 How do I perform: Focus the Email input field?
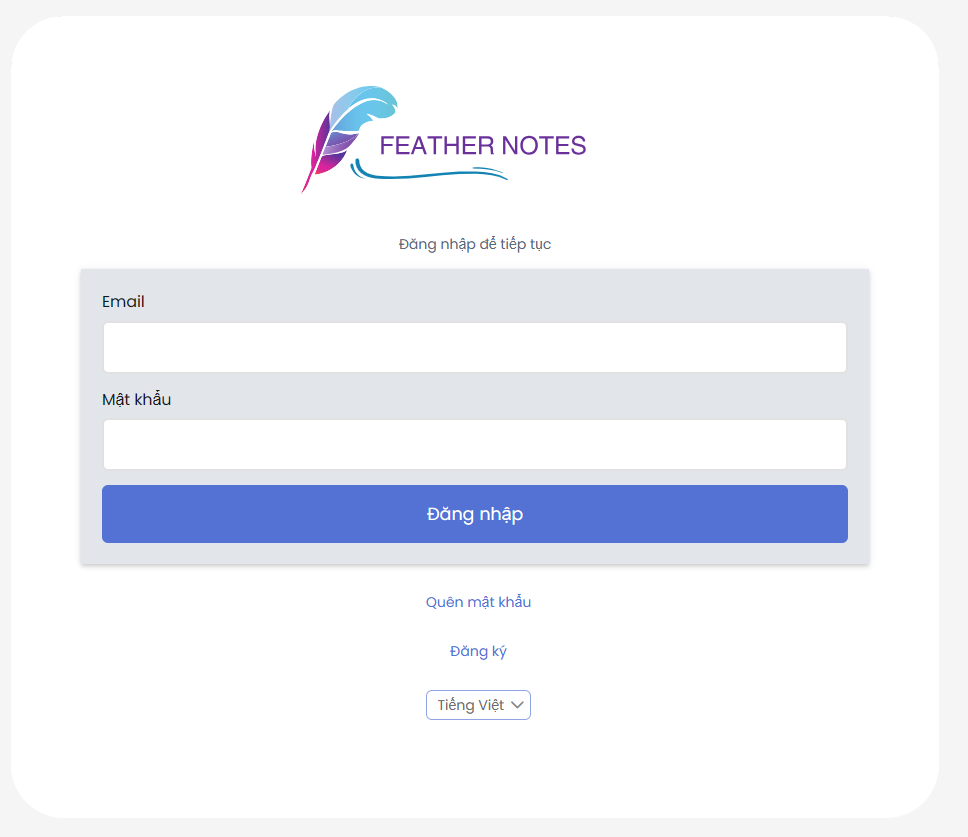pos(475,348)
